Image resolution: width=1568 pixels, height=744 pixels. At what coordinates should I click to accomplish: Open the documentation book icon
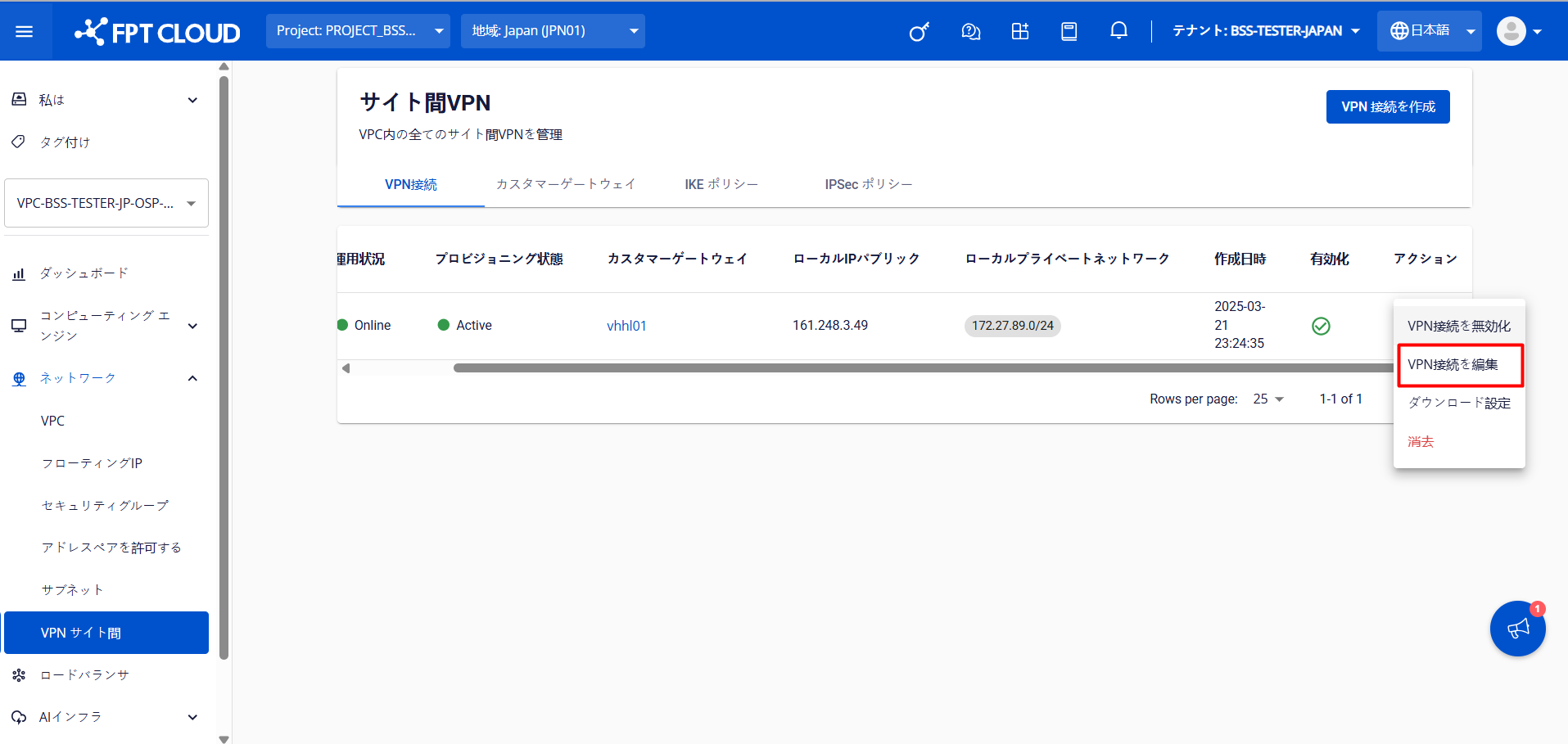click(x=1069, y=31)
